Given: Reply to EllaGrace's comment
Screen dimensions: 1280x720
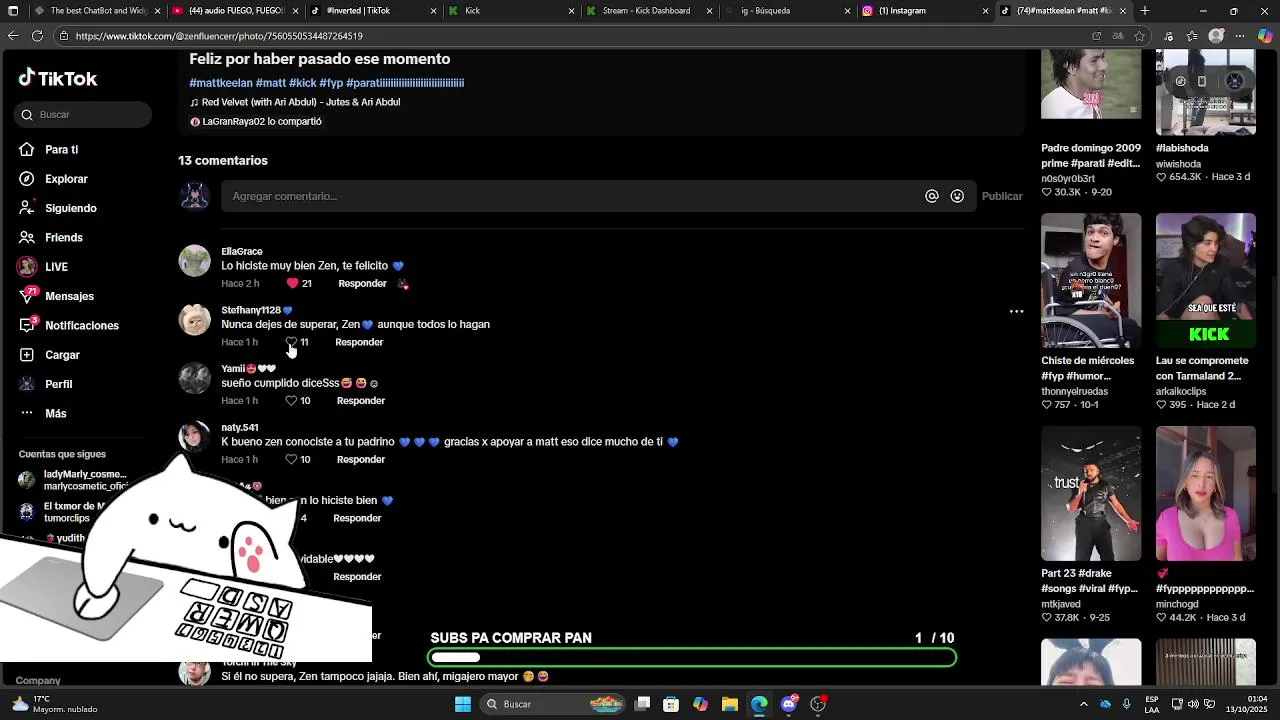Looking at the screenshot, I should (x=362, y=284).
